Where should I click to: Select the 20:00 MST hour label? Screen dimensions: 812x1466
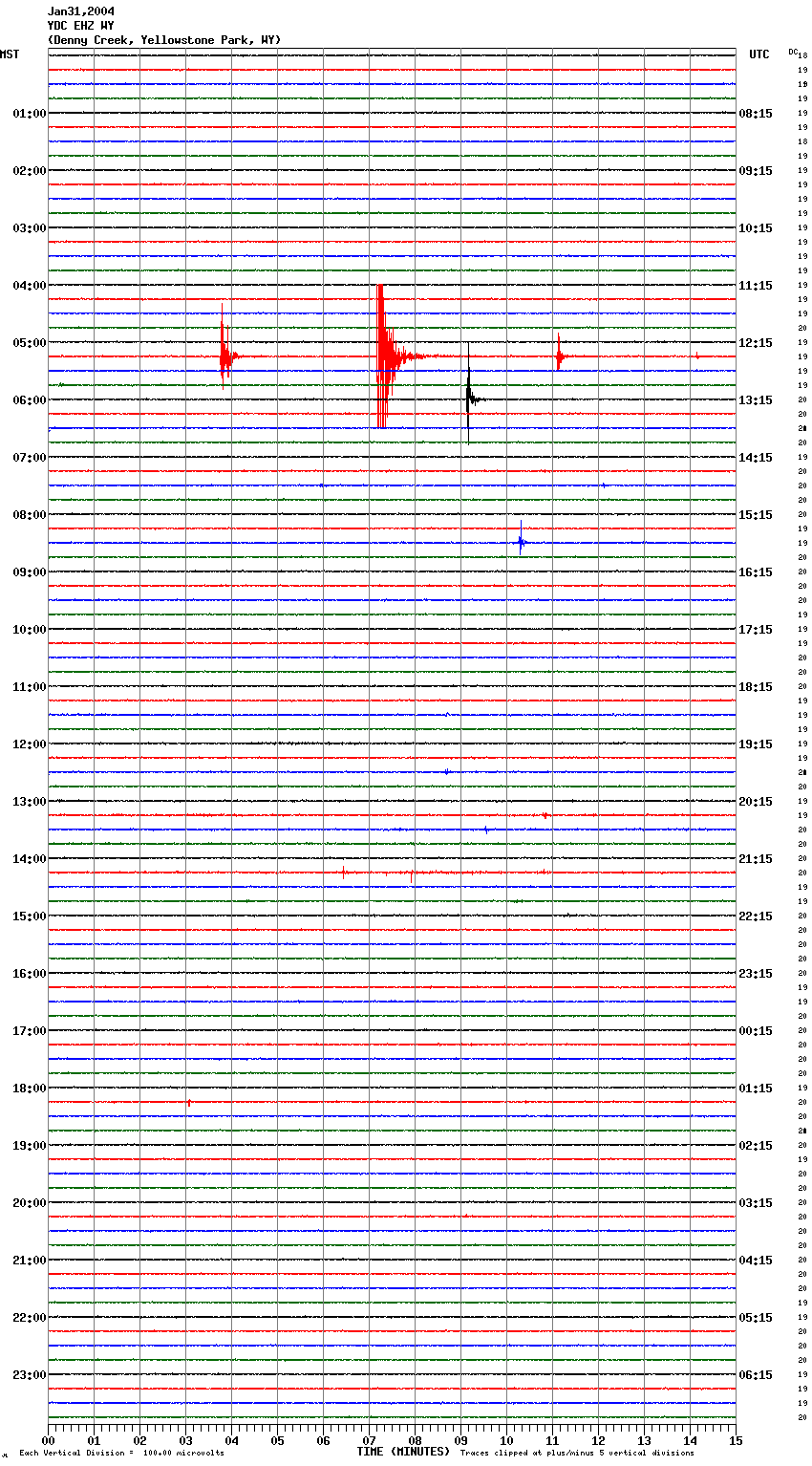(x=29, y=1203)
